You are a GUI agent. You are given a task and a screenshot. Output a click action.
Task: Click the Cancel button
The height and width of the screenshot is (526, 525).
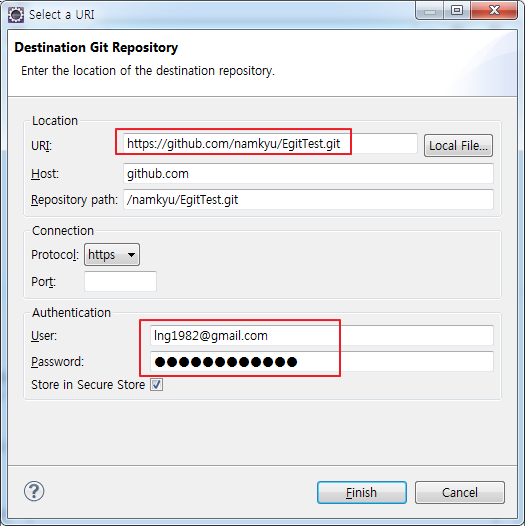(460, 493)
